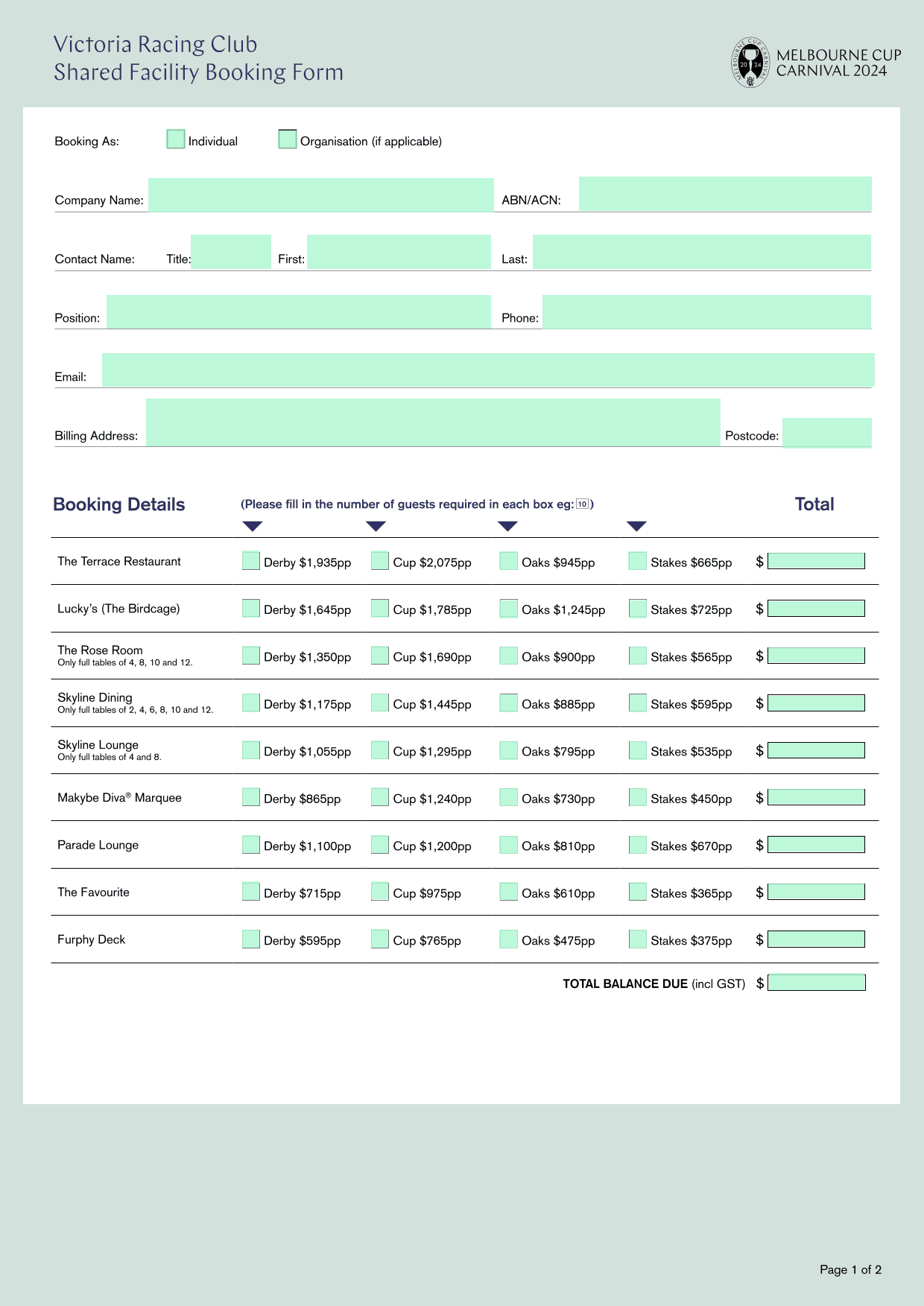Click Skyline Lounge Cup $1,295pp guest box
Screen dimensions: 924x1306
tap(380, 750)
